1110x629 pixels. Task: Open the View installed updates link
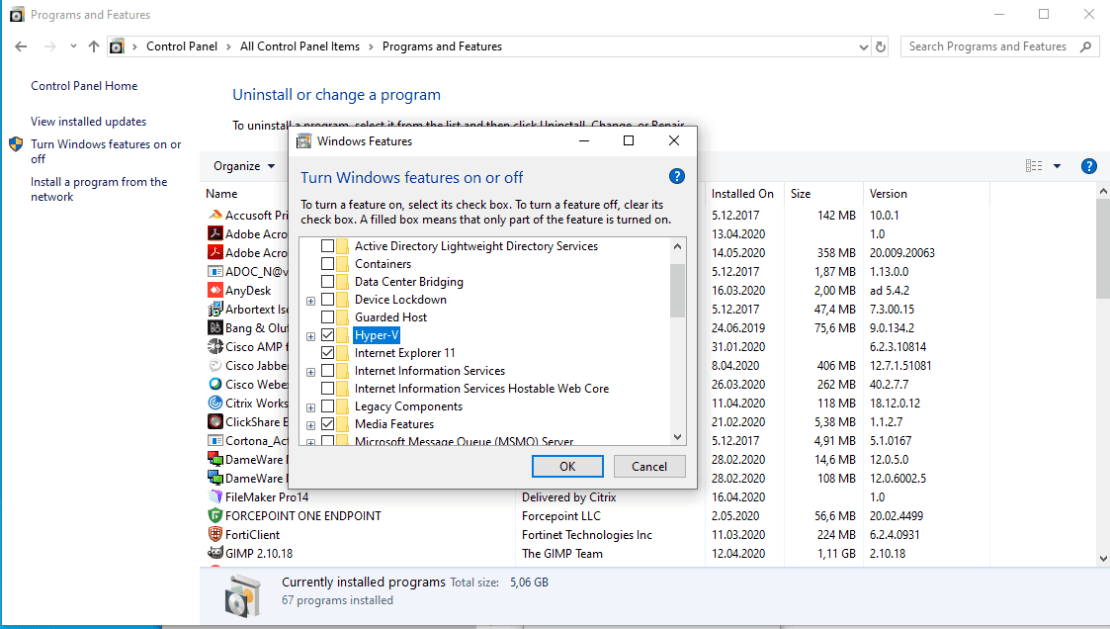[x=88, y=122]
